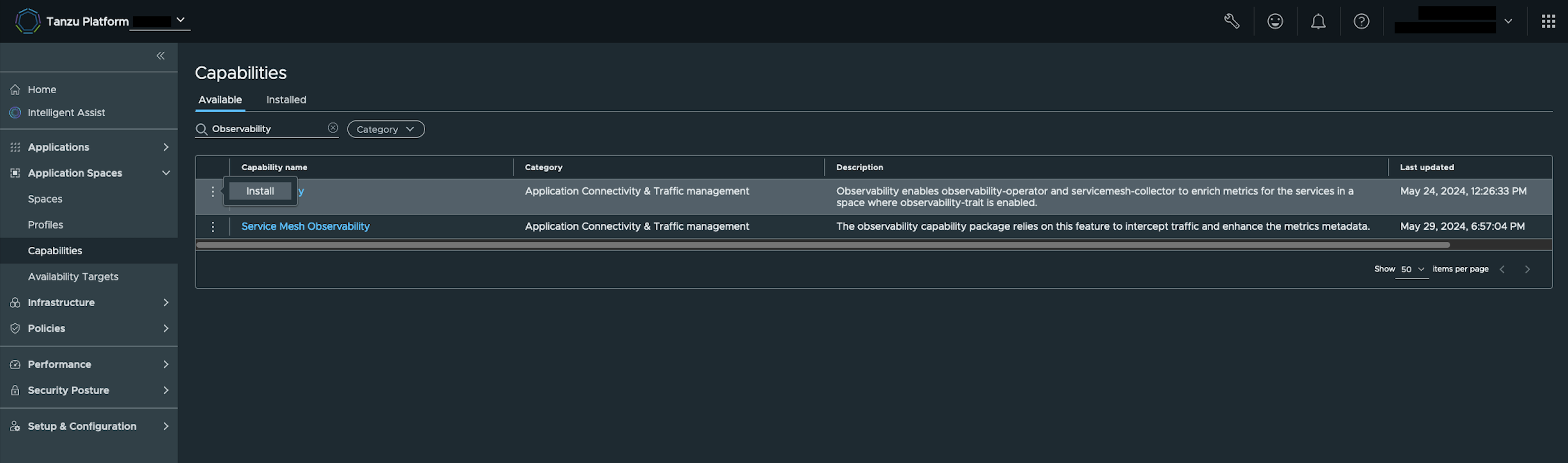
Task: Open the smiley feedback icon
Action: pos(1275,21)
